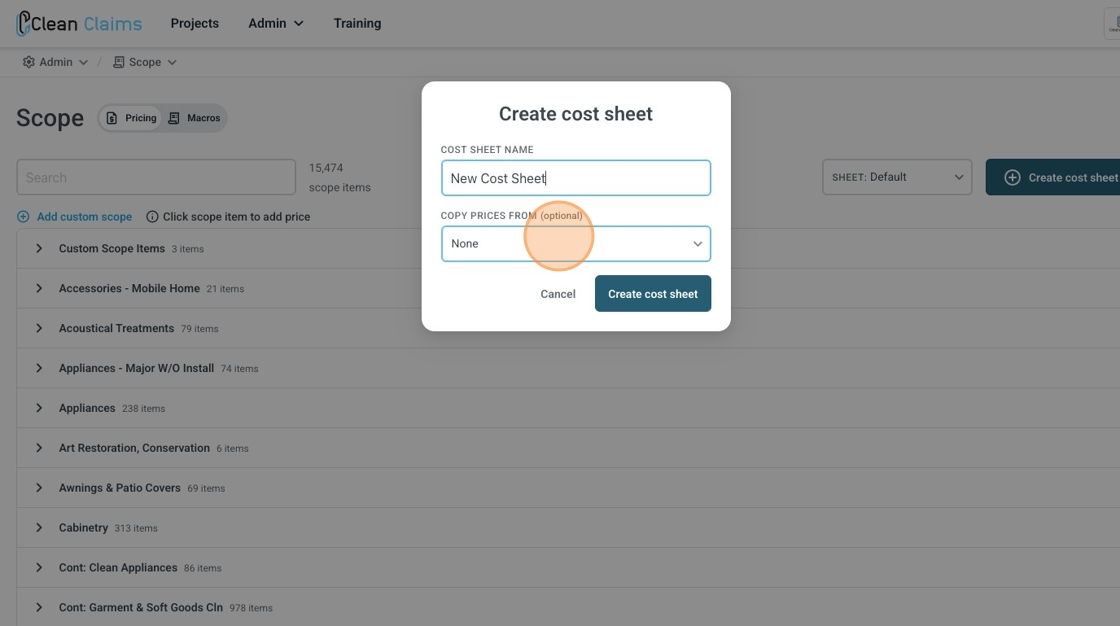Switch to the Pricing view toggle
This screenshot has height=626, width=1120.
pyautogui.click(x=131, y=118)
